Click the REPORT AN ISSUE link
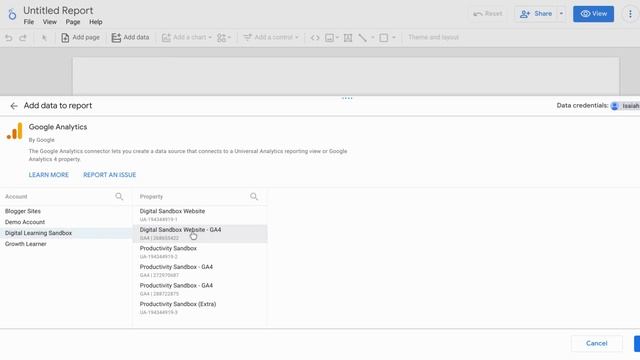 point(109,175)
